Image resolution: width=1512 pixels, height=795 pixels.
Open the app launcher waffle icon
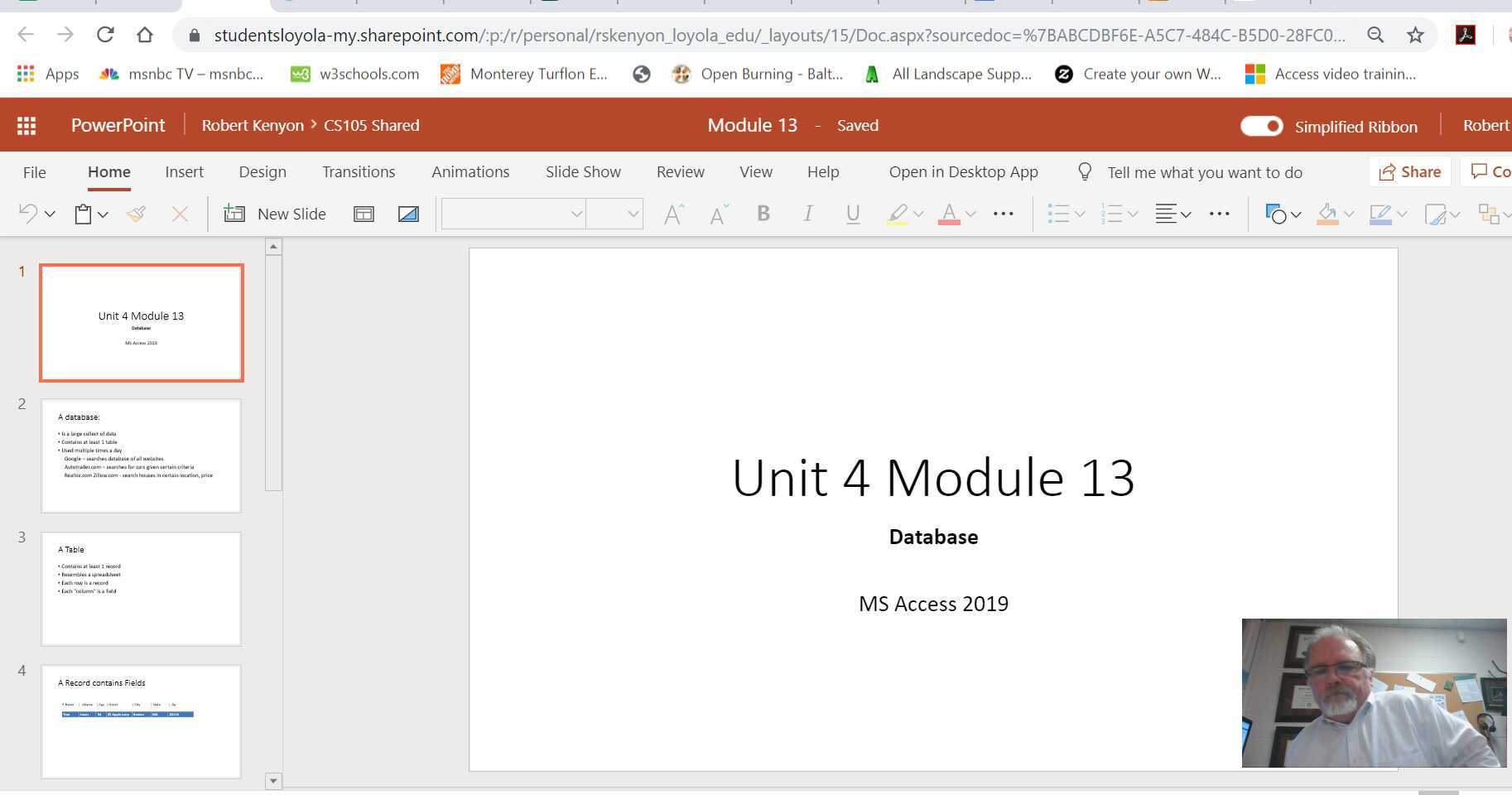tap(26, 126)
